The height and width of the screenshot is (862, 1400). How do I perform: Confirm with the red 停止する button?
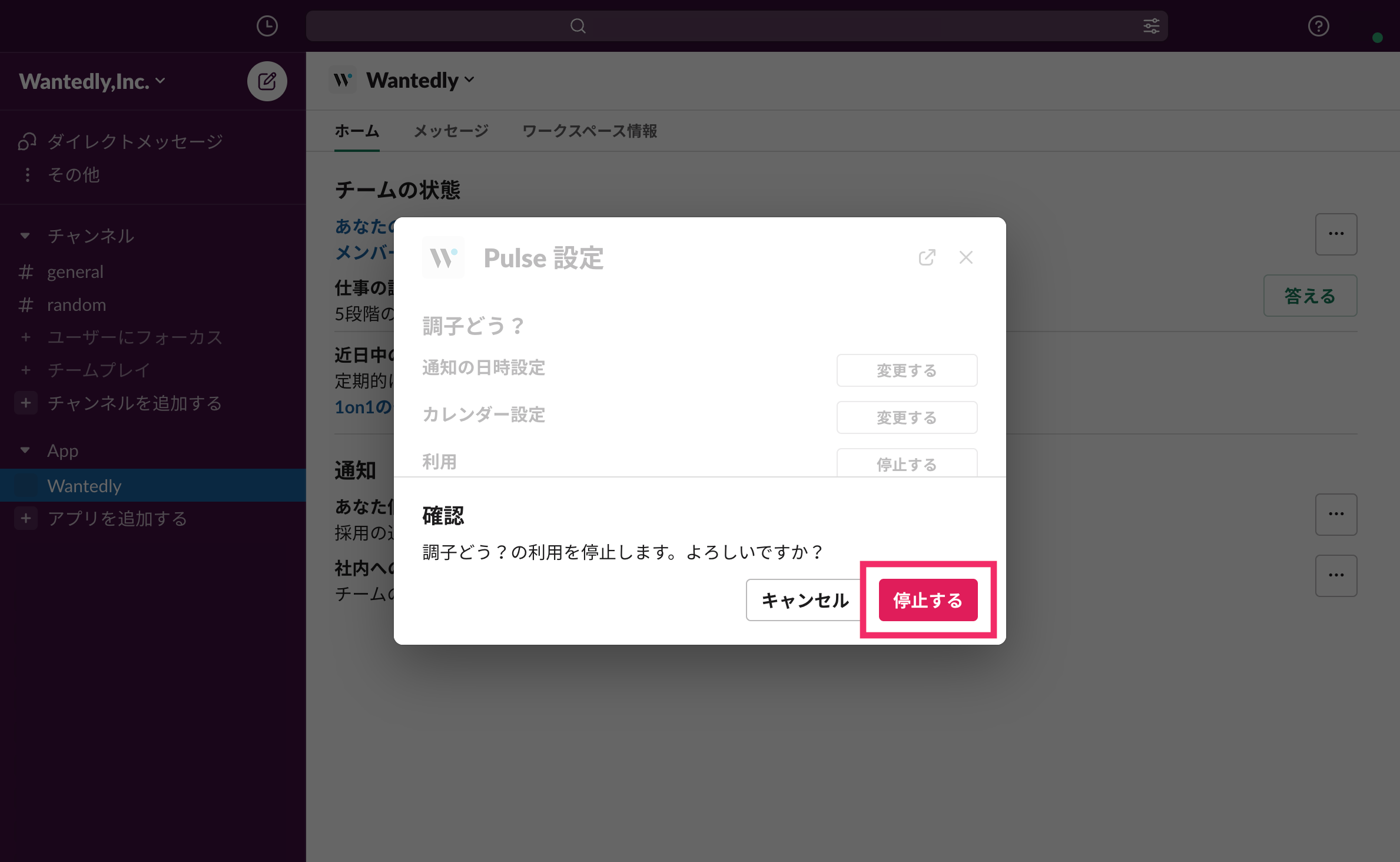click(x=927, y=600)
